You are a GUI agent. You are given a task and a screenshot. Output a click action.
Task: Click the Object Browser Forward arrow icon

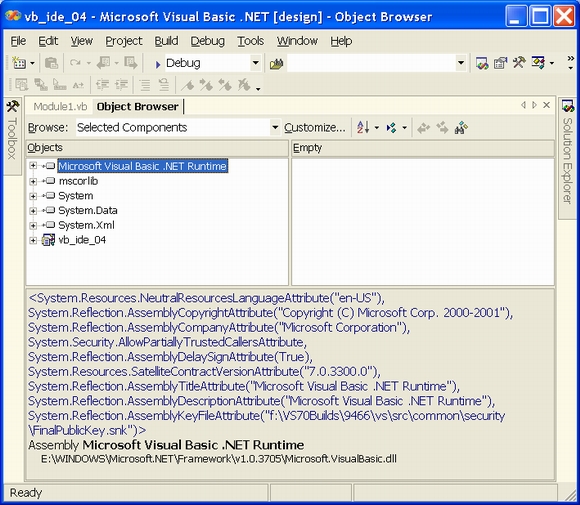point(442,128)
